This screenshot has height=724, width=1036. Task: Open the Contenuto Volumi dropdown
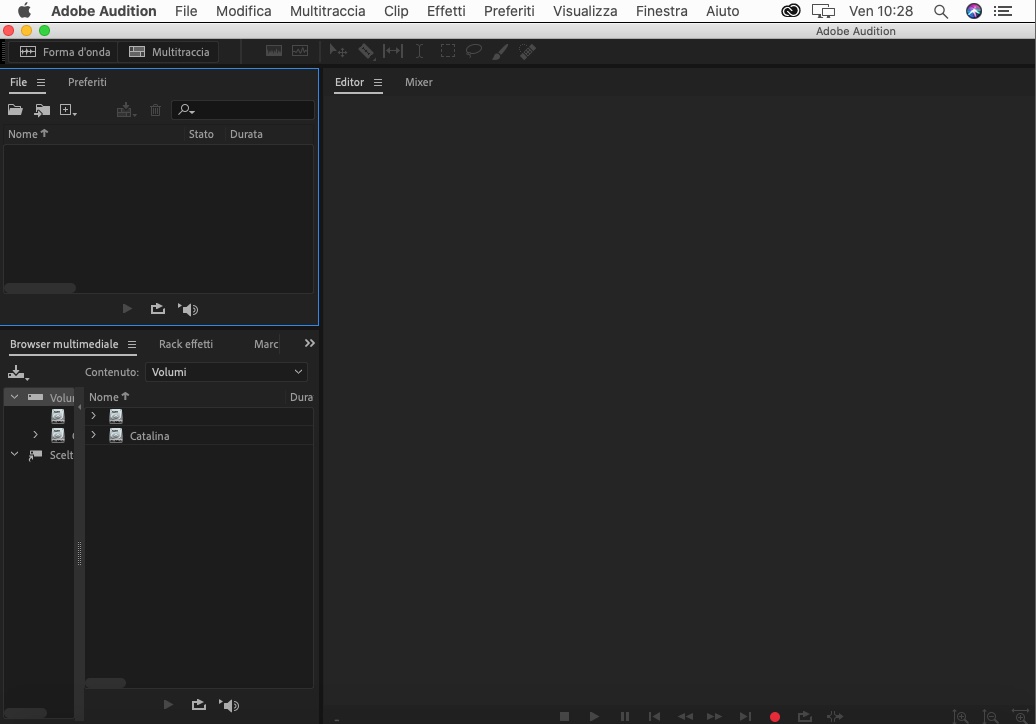tap(226, 372)
